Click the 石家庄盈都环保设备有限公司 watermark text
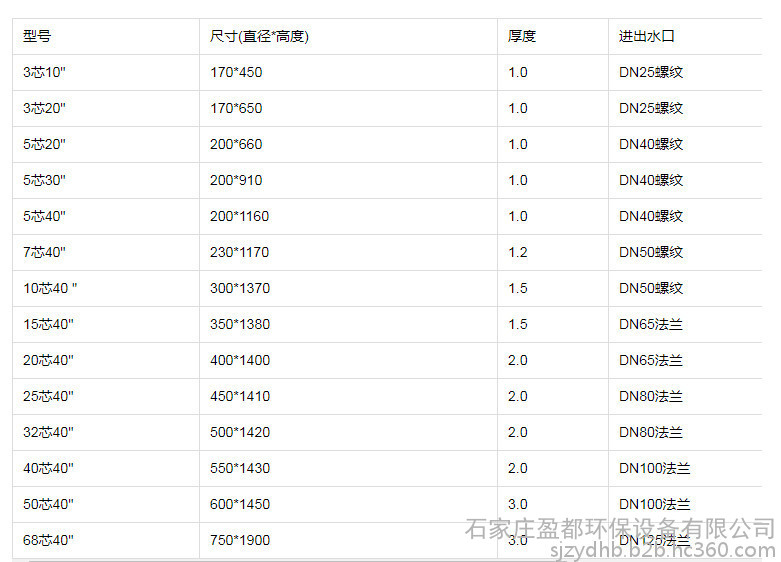 point(620,527)
